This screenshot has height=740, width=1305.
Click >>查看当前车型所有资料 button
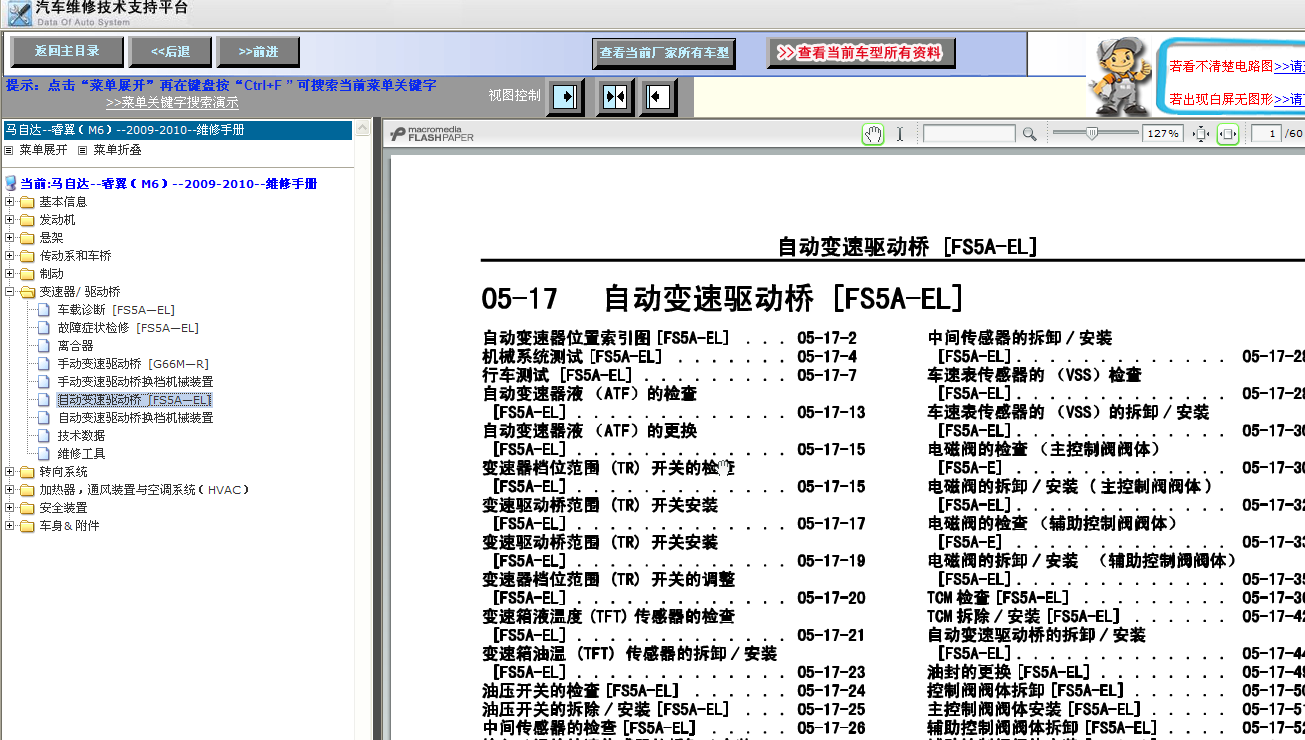(x=861, y=53)
